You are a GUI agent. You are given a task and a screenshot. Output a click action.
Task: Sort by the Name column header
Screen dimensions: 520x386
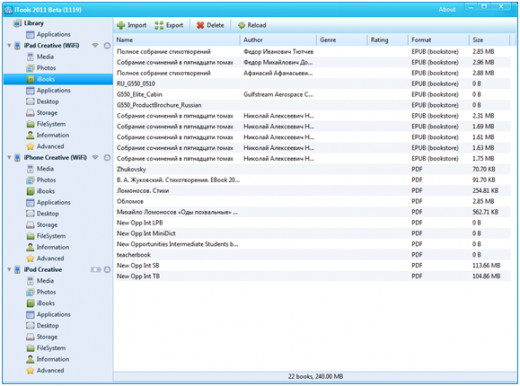click(x=177, y=40)
